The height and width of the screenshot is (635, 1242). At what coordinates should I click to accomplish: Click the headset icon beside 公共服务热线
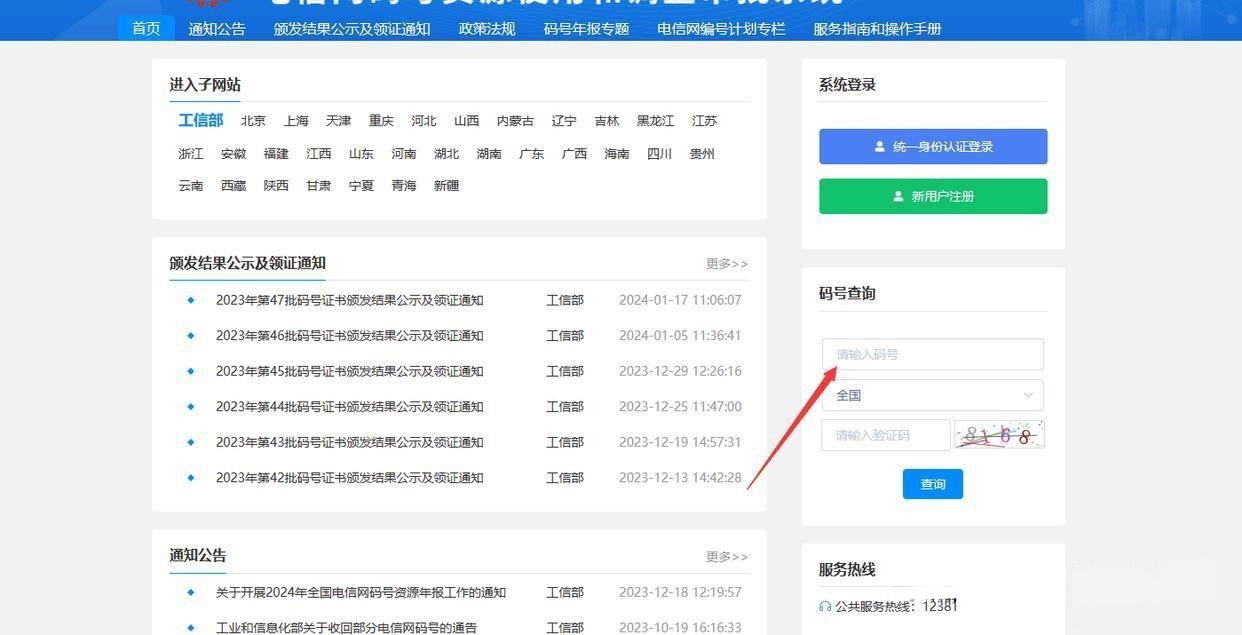(x=825, y=606)
